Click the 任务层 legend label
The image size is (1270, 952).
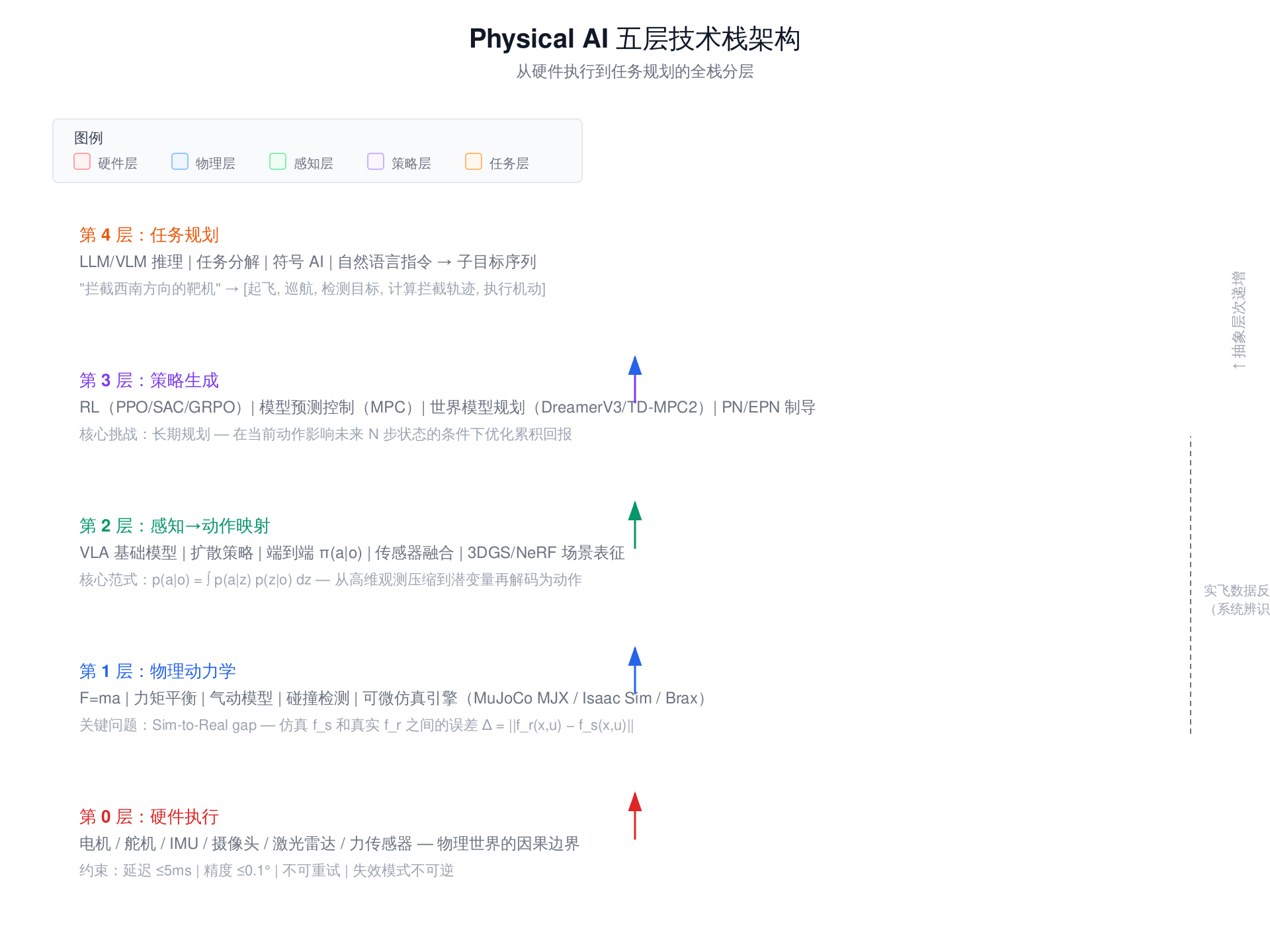(x=509, y=163)
